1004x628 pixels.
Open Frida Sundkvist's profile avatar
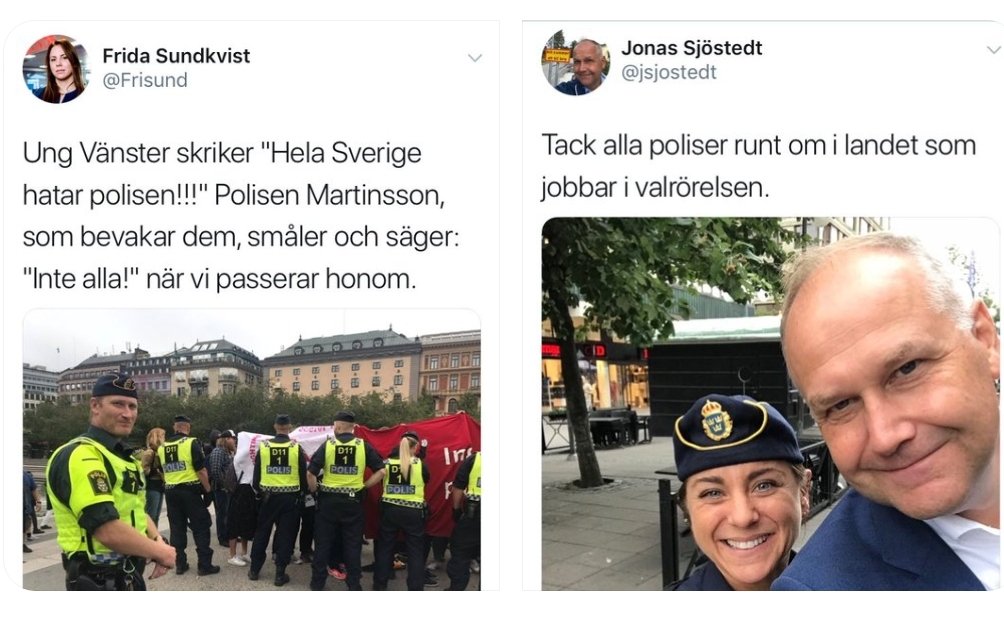pos(56,68)
